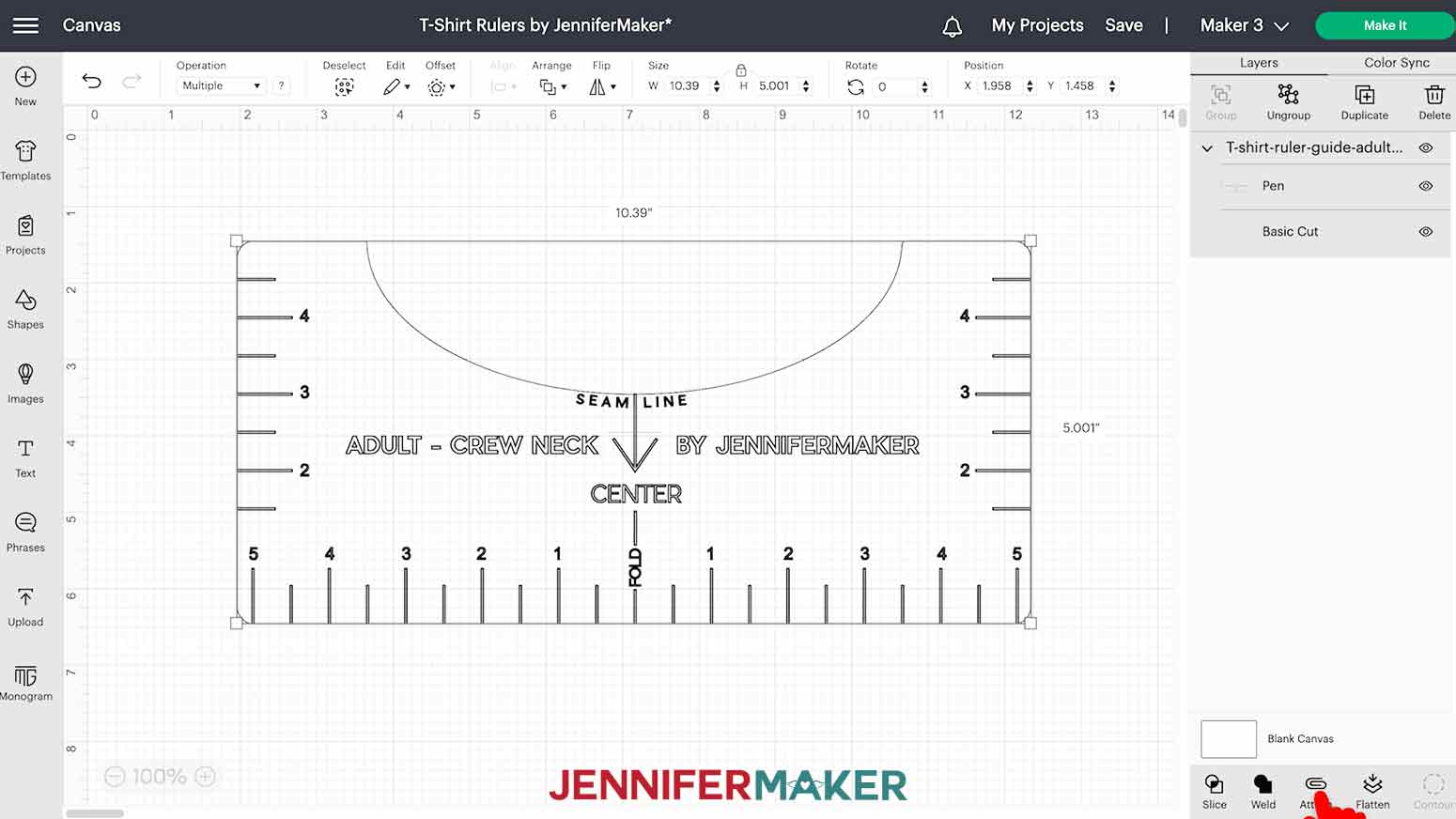Adjust the Height value stepper
This screenshot has width=1456, height=819.
pos(806,85)
